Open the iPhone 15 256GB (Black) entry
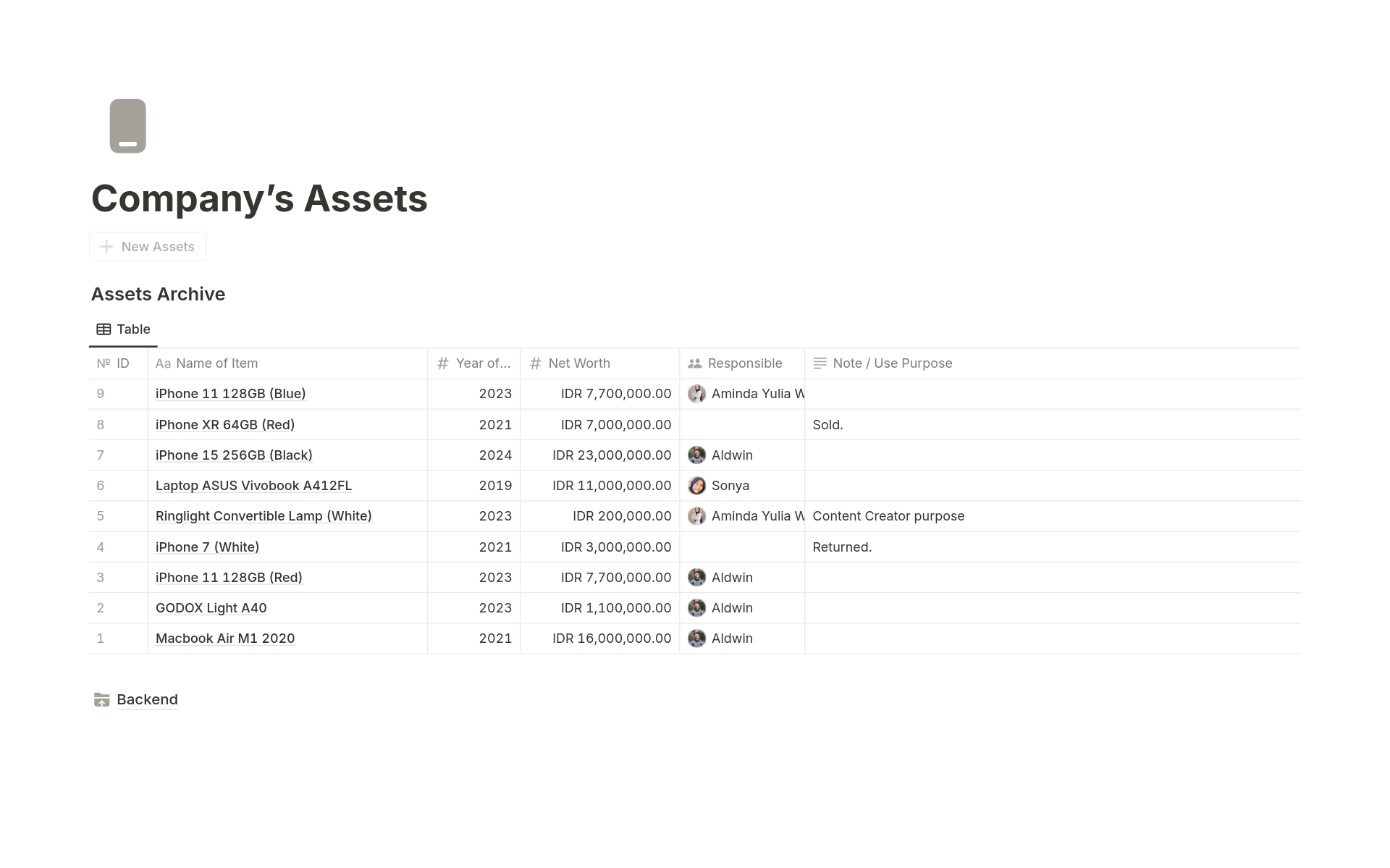 [x=233, y=455]
